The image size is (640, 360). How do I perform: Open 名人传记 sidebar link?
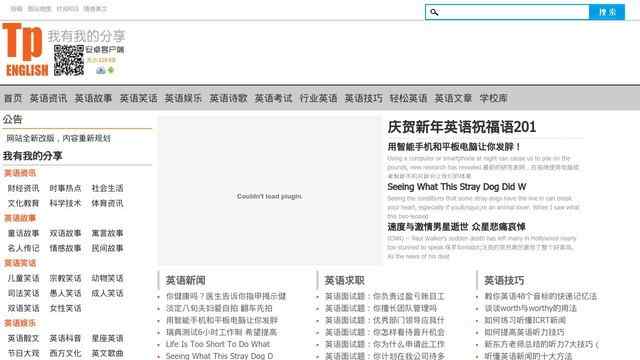(x=24, y=248)
